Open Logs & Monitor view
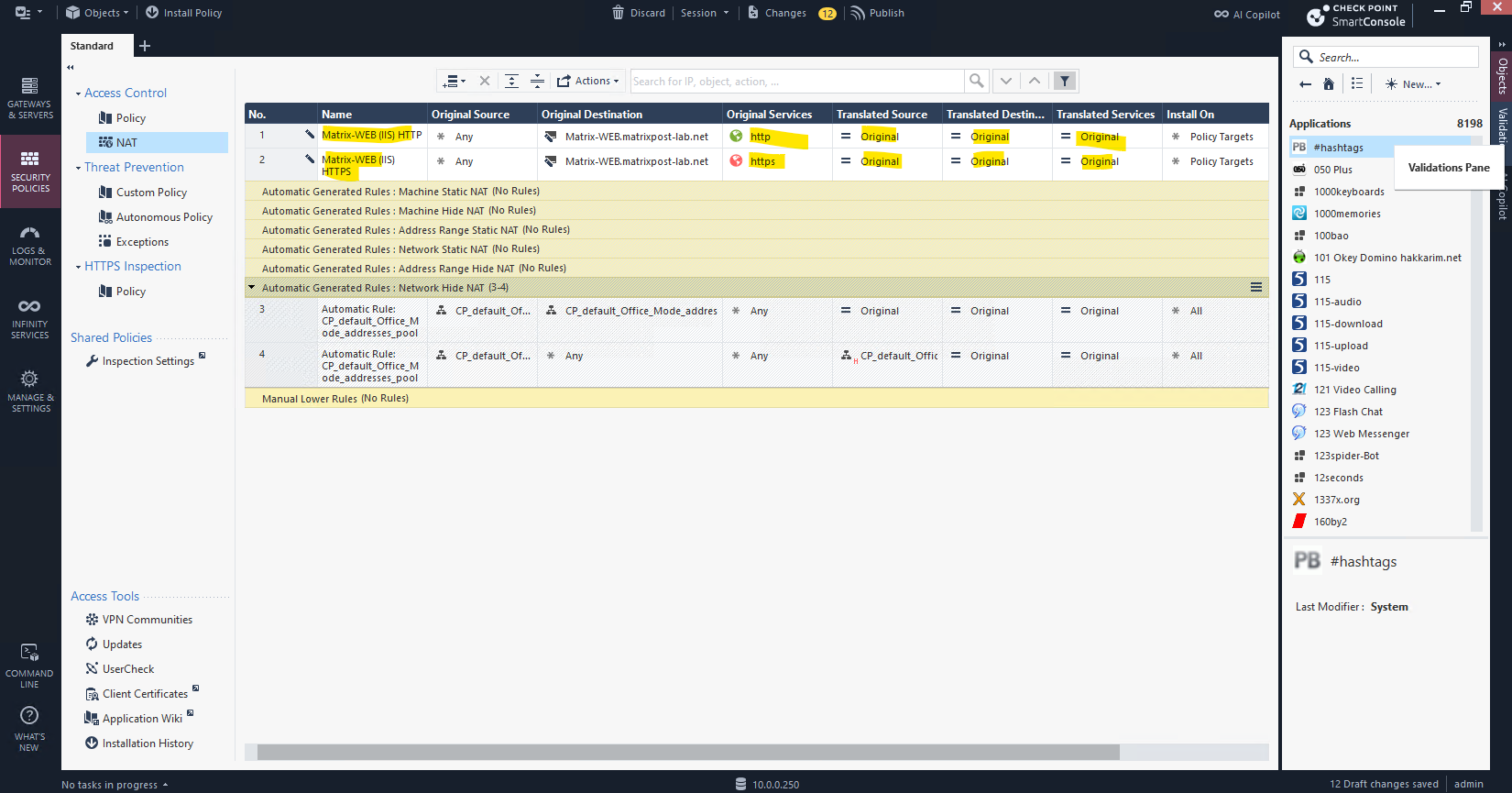 pyautogui.click(x=30, y=245)
